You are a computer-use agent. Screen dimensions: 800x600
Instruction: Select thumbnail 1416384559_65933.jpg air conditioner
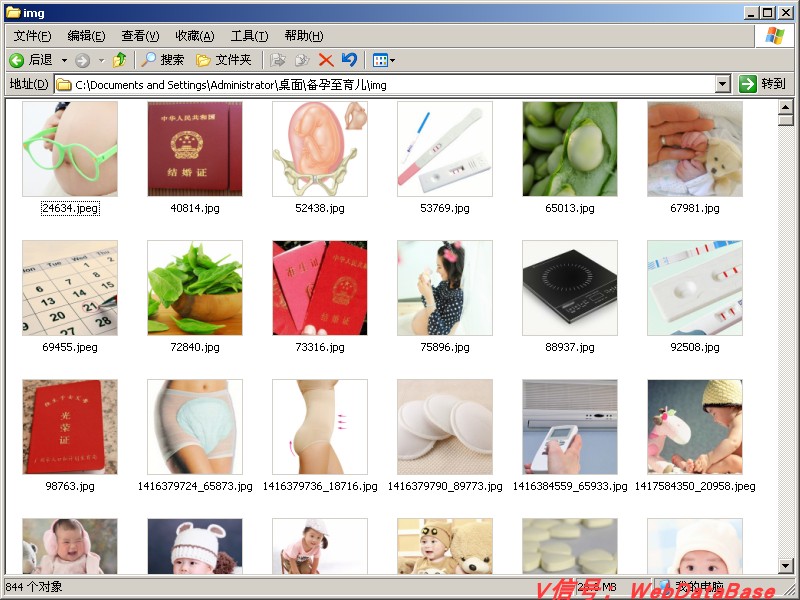pos(570,427)
